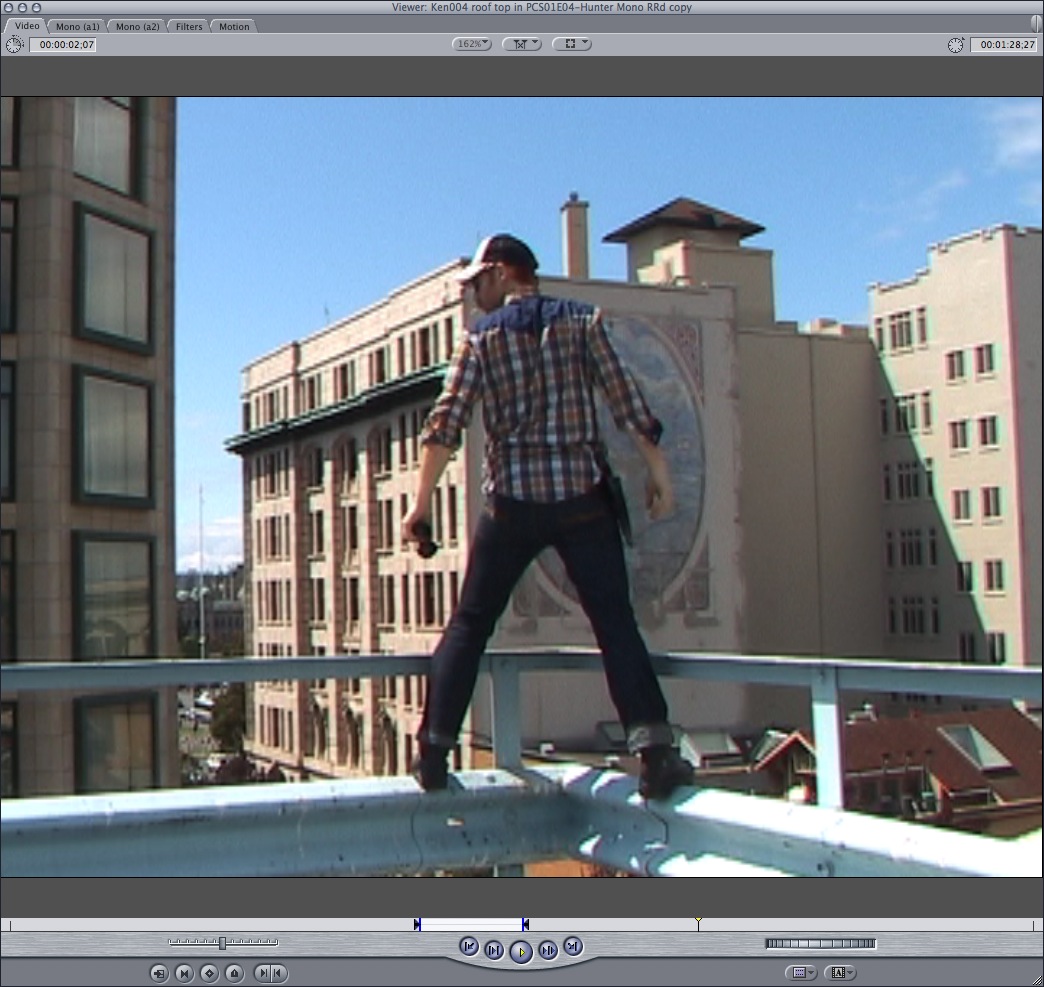The image size is (1044, 987).
Task: Jump to next edit with transport button
Action: (572, 946)
